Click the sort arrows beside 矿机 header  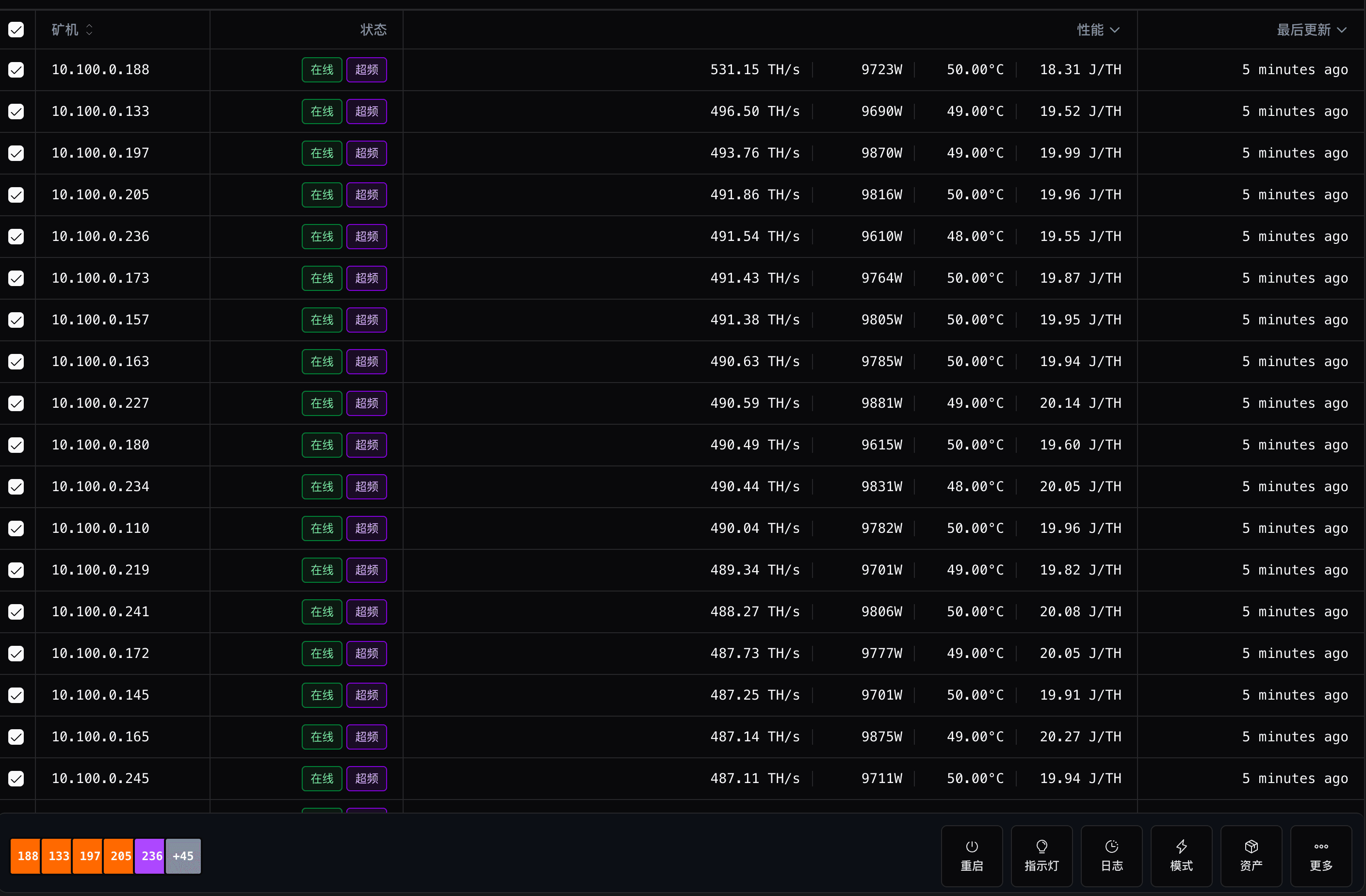point(90,30)
